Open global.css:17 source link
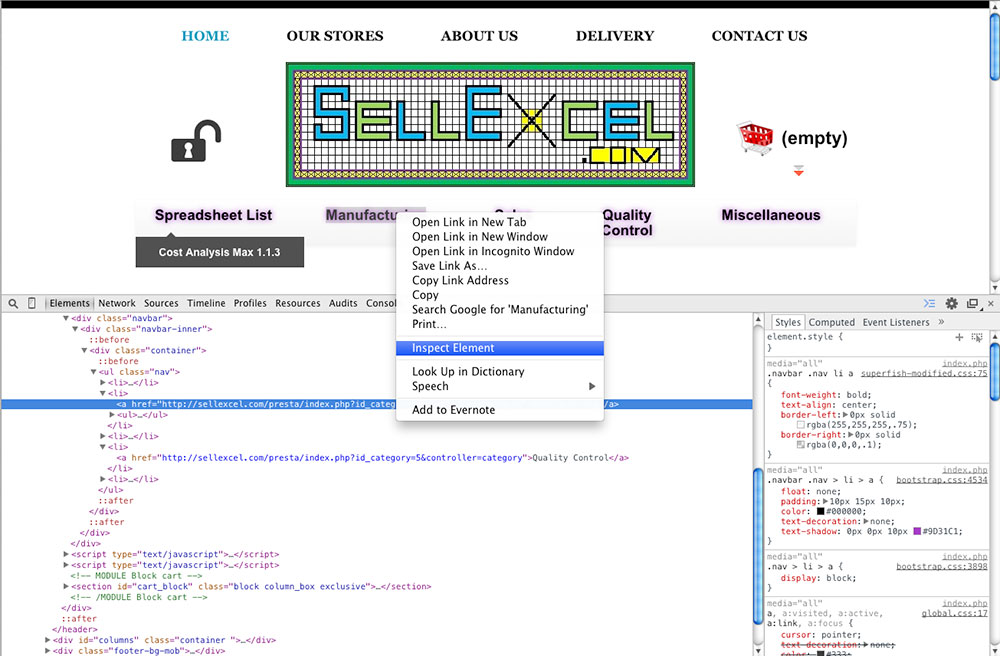This screenshot has width=1000, height=656. pos(955,613)
